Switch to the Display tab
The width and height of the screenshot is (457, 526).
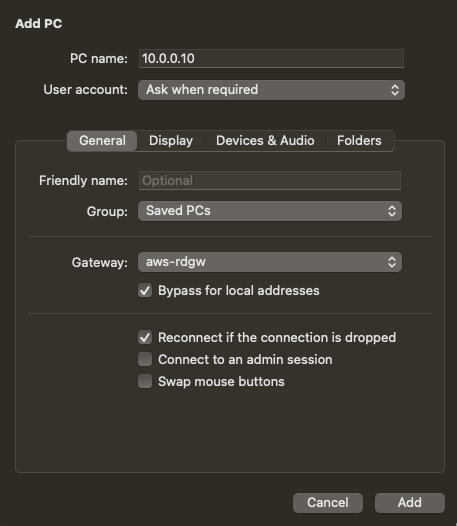(x=171, y=141)
